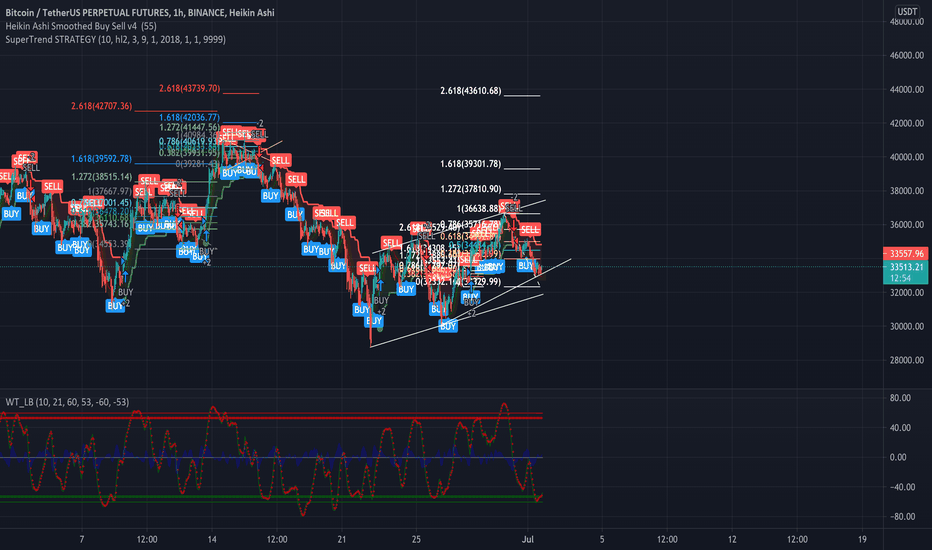Click the 46000.00 price axis value
Image resolution: width=932 pixels, height=550 pixels.
coord(906,55)
